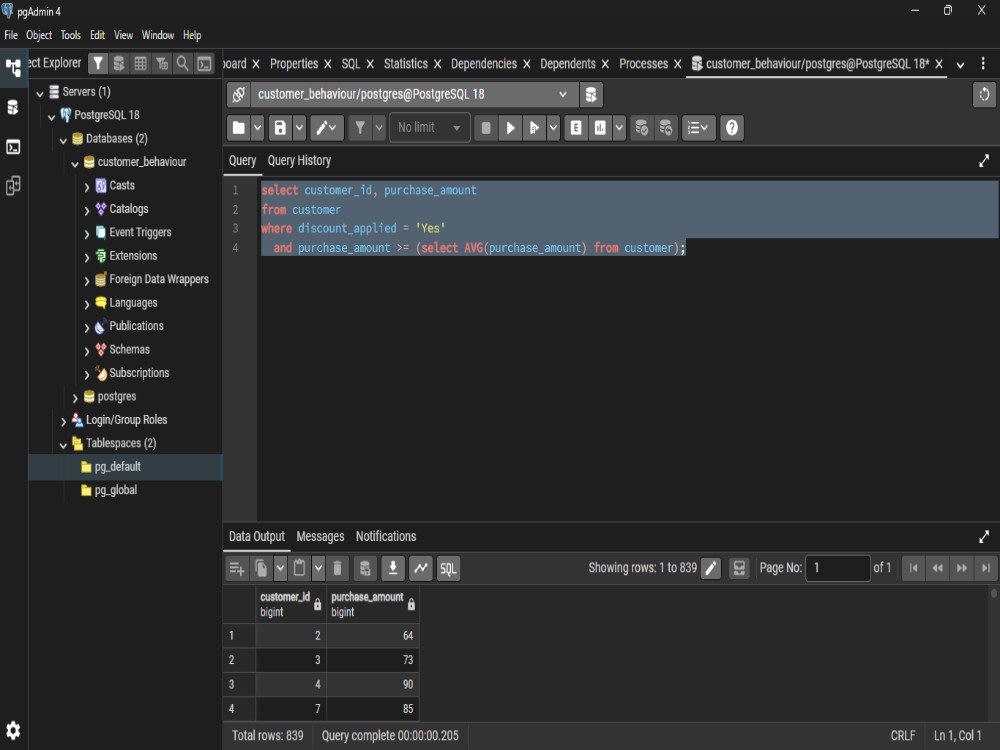Collapse the Servers (1) tree node
1000x750 pixels.
tap(40, 93)
